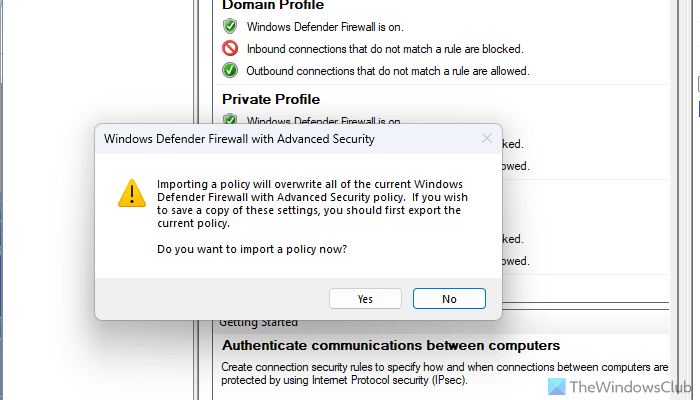700x400 pixels.
Task: Click "Authenticate communications between computers" heading
Action: pos(390,346)
